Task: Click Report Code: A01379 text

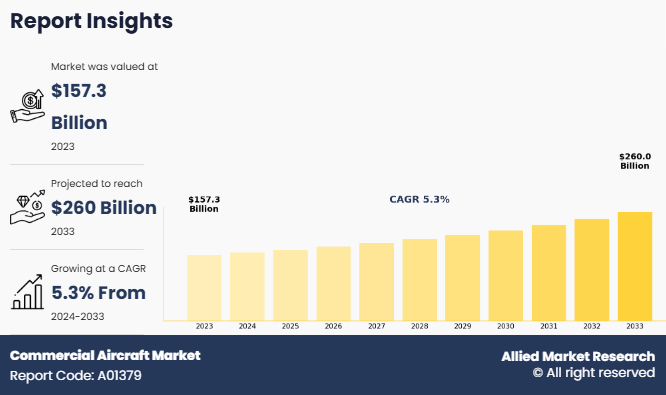Action: coord(76,375)
